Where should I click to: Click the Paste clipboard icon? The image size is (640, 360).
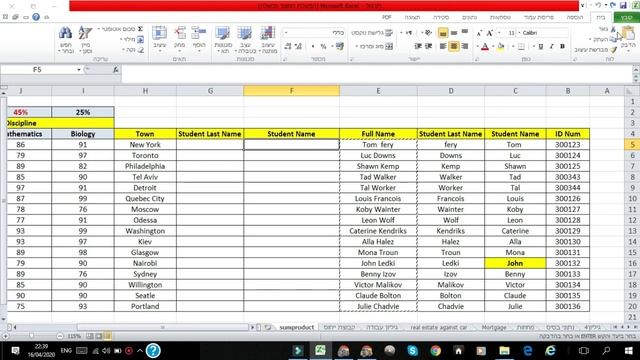click(x=628, y=33)
